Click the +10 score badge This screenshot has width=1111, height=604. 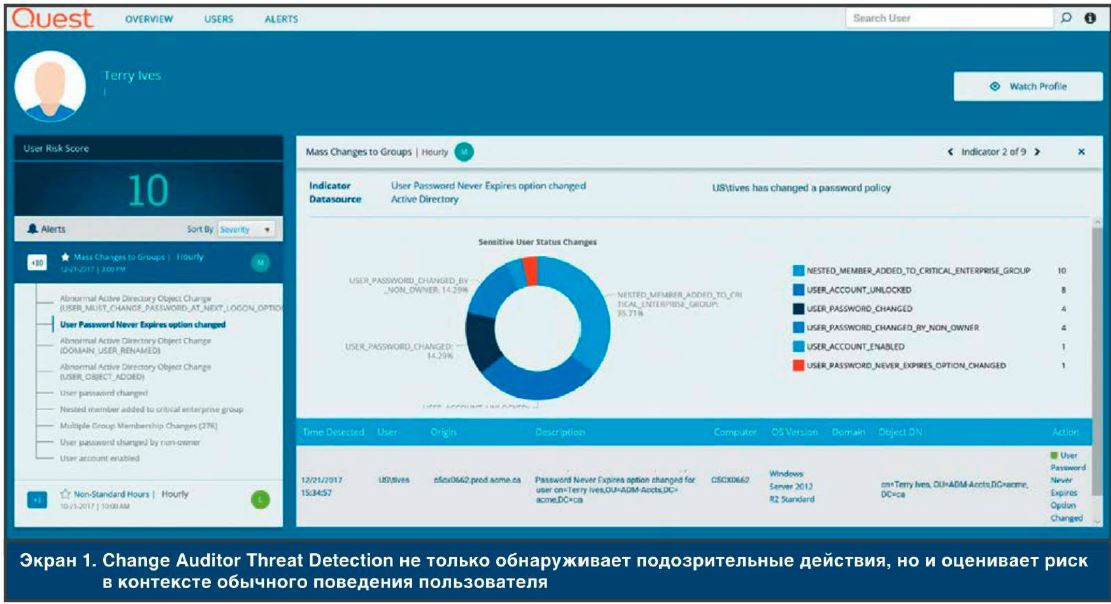[x=37, y=263]
